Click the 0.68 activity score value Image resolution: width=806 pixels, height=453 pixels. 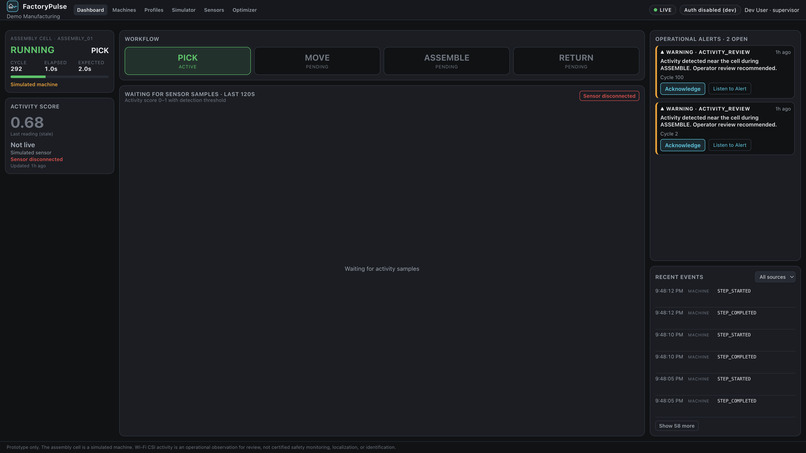27,122
